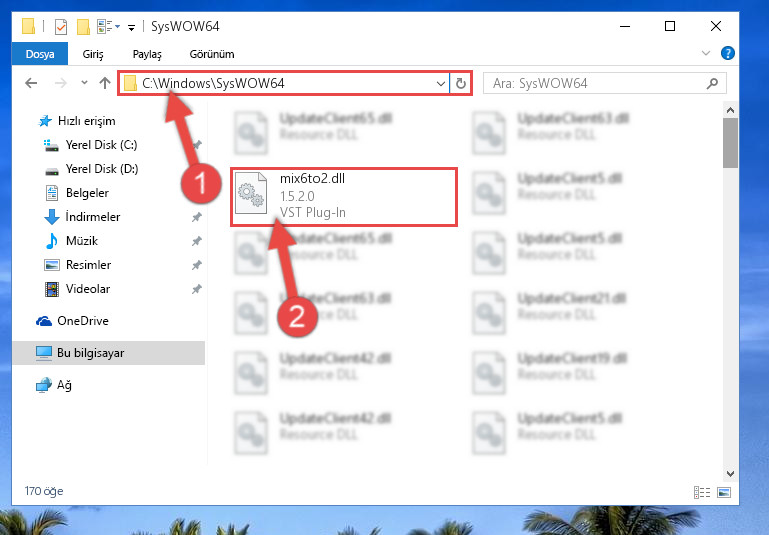Click the Müzik note icon
This screenshot has width=769, height=535.
click(51, 241)
